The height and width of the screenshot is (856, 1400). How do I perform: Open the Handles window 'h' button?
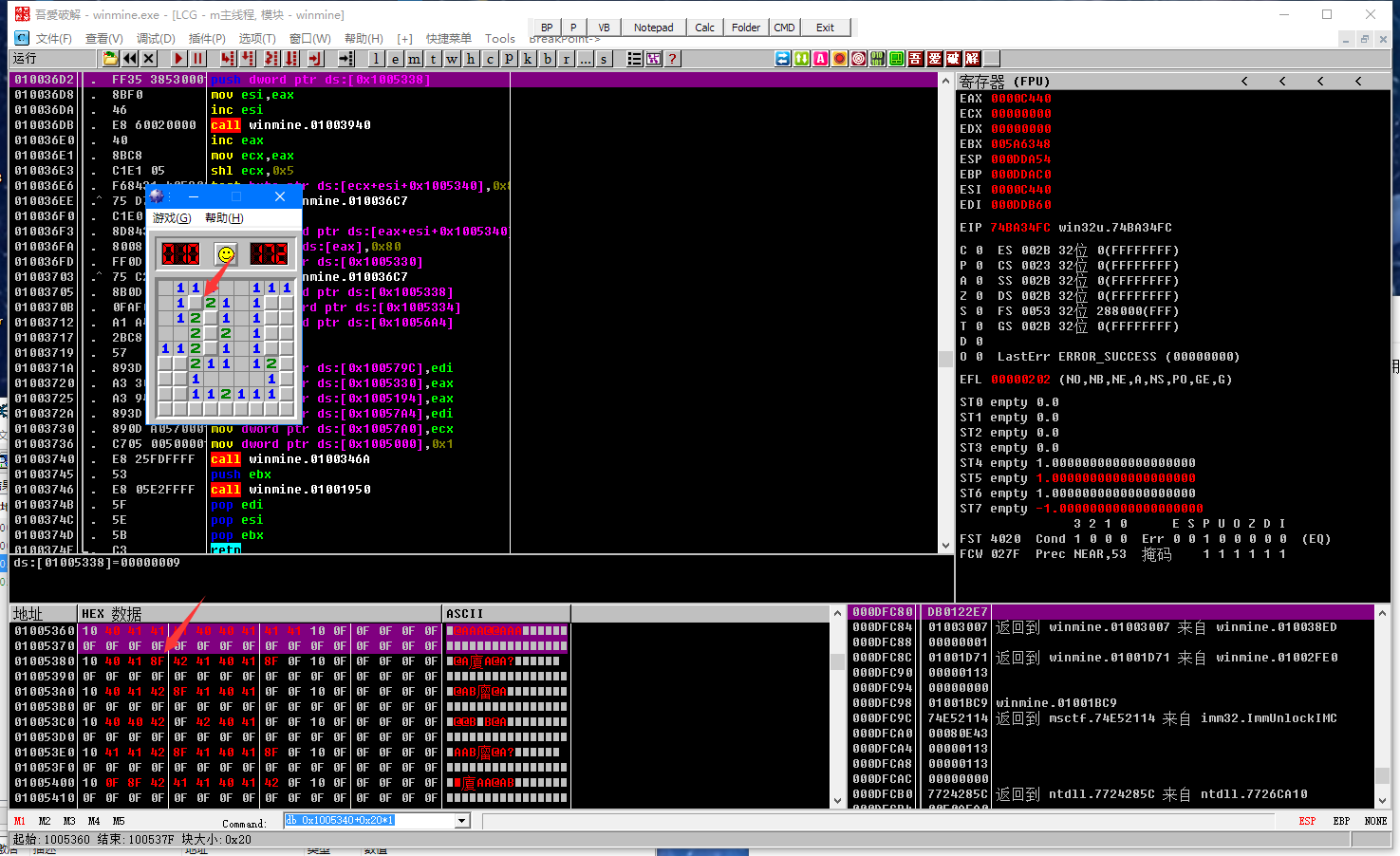click(x=471, y=58)
